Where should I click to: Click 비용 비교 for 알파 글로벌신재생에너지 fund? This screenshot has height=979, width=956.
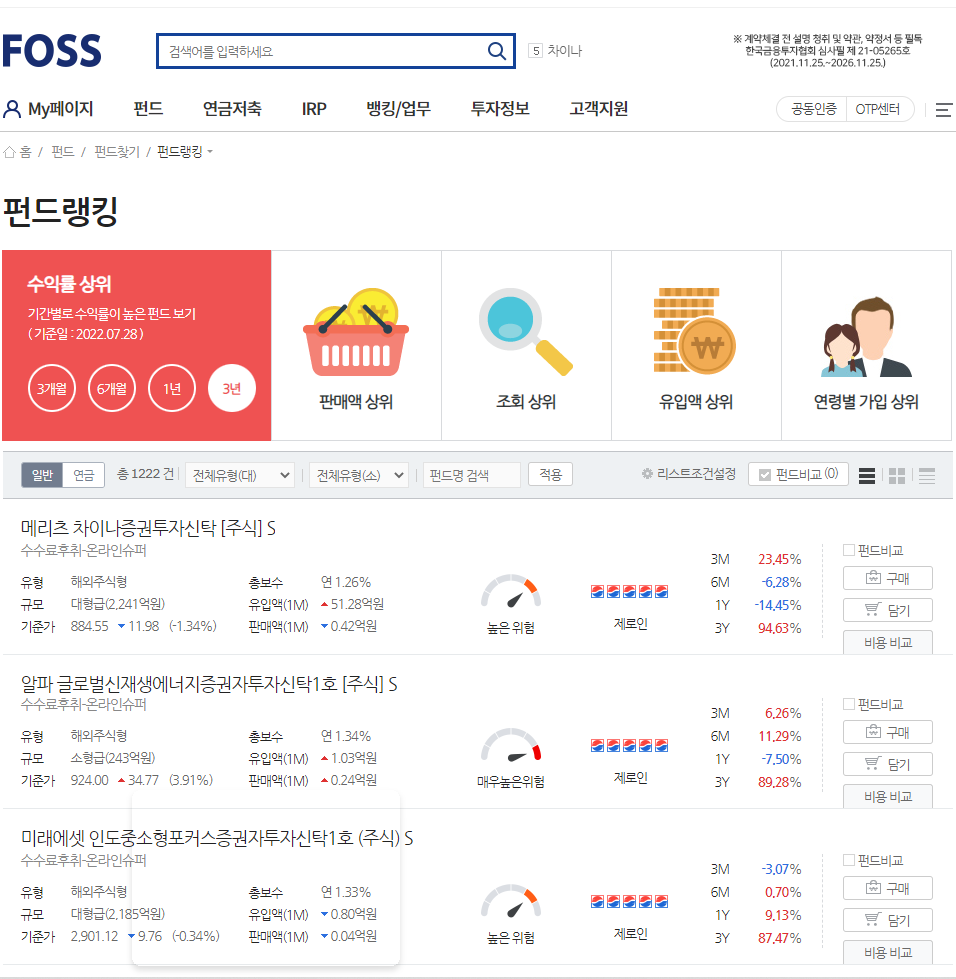point(887,796)
